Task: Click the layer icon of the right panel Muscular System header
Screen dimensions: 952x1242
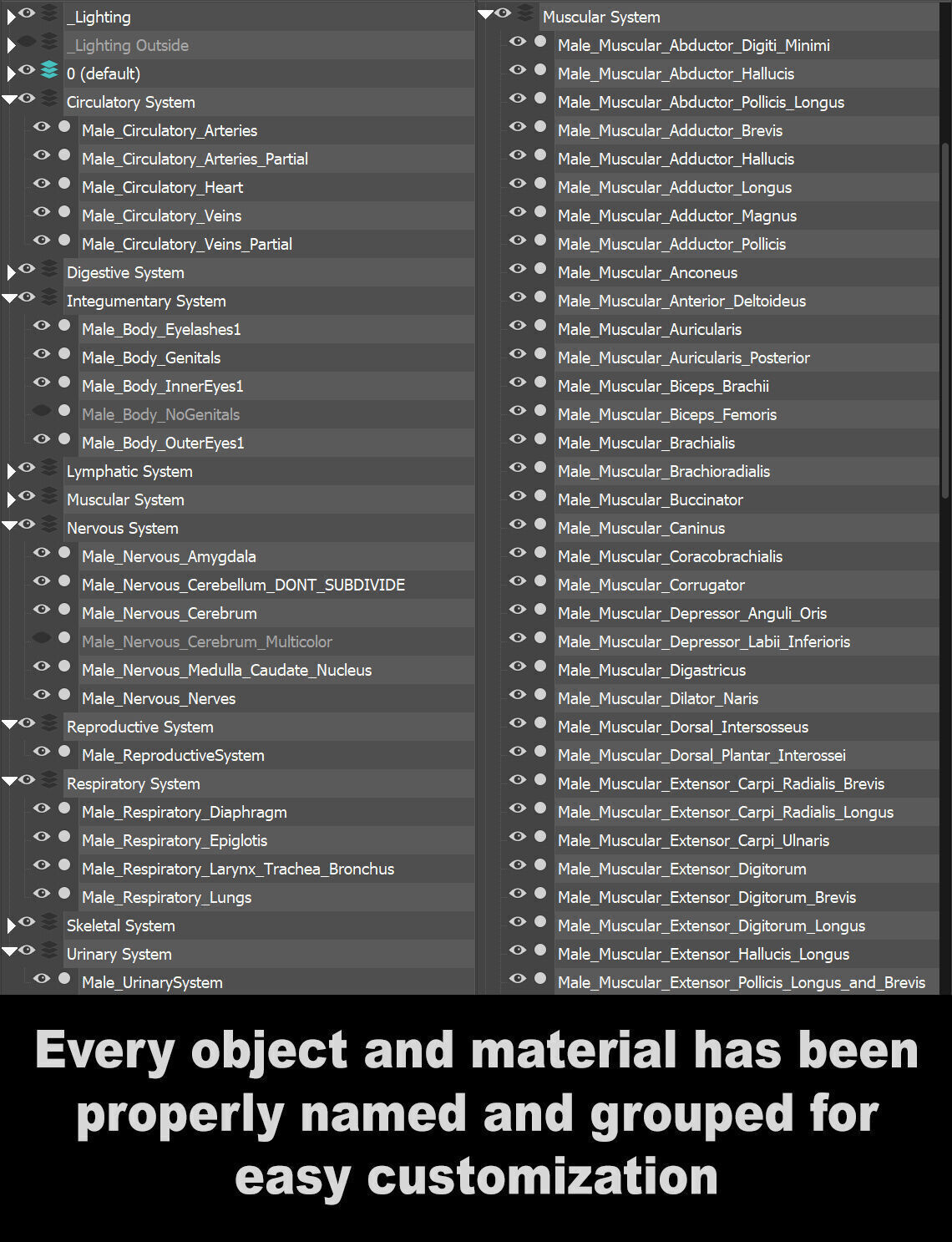Action: pos(525,14)
